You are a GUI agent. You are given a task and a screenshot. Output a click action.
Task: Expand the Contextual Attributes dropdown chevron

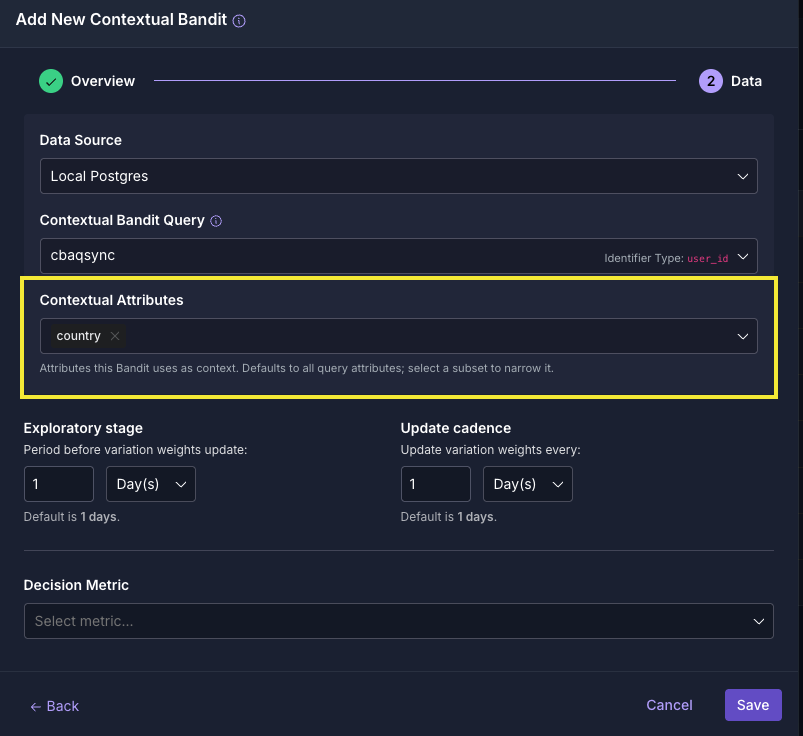[743, 336]
